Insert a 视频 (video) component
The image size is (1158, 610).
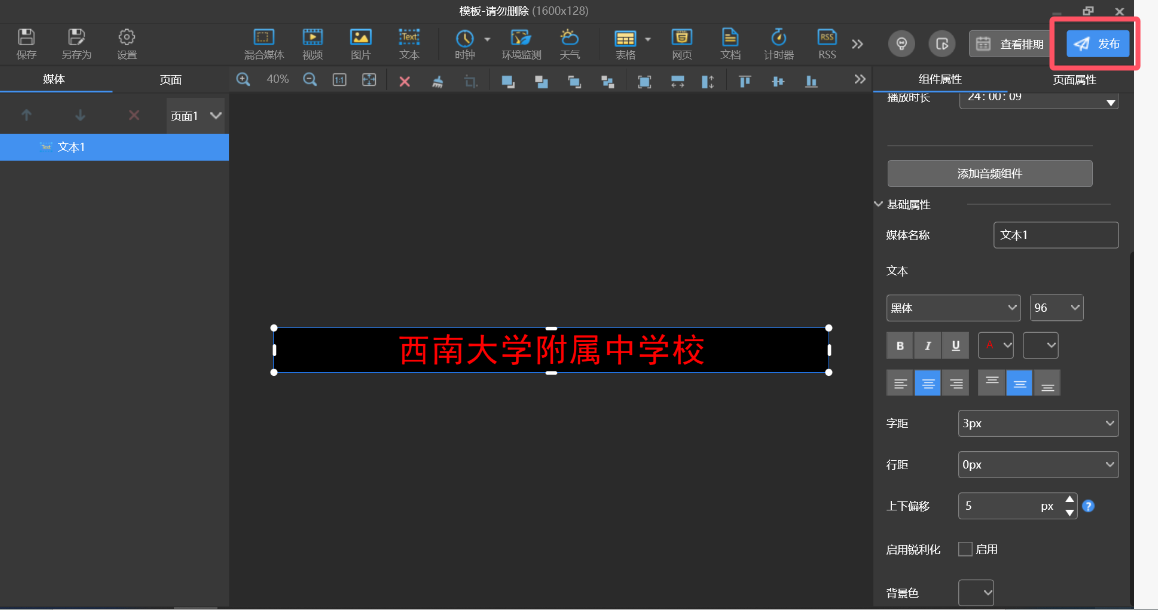pyautogui.click(x=313, y=43)
